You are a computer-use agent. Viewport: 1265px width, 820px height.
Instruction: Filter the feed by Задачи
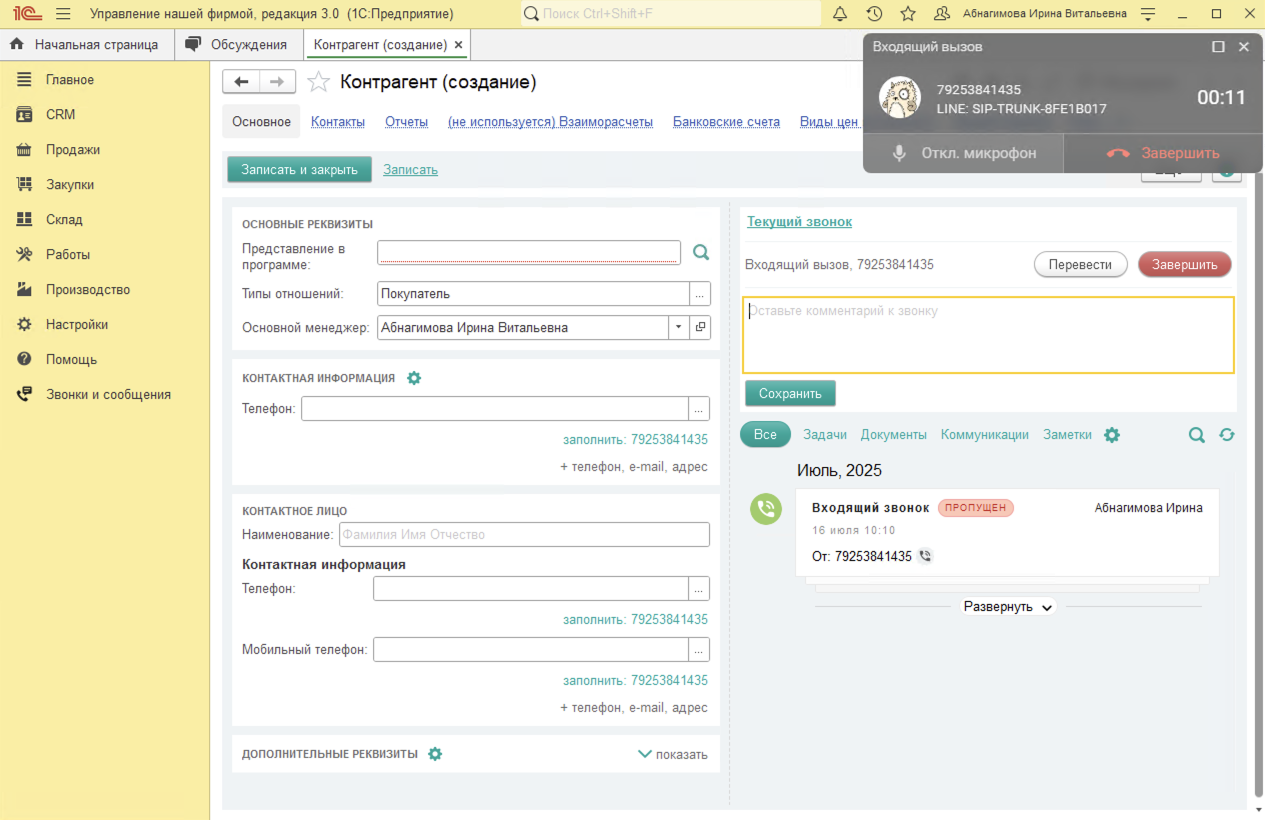tap(825, 435)
